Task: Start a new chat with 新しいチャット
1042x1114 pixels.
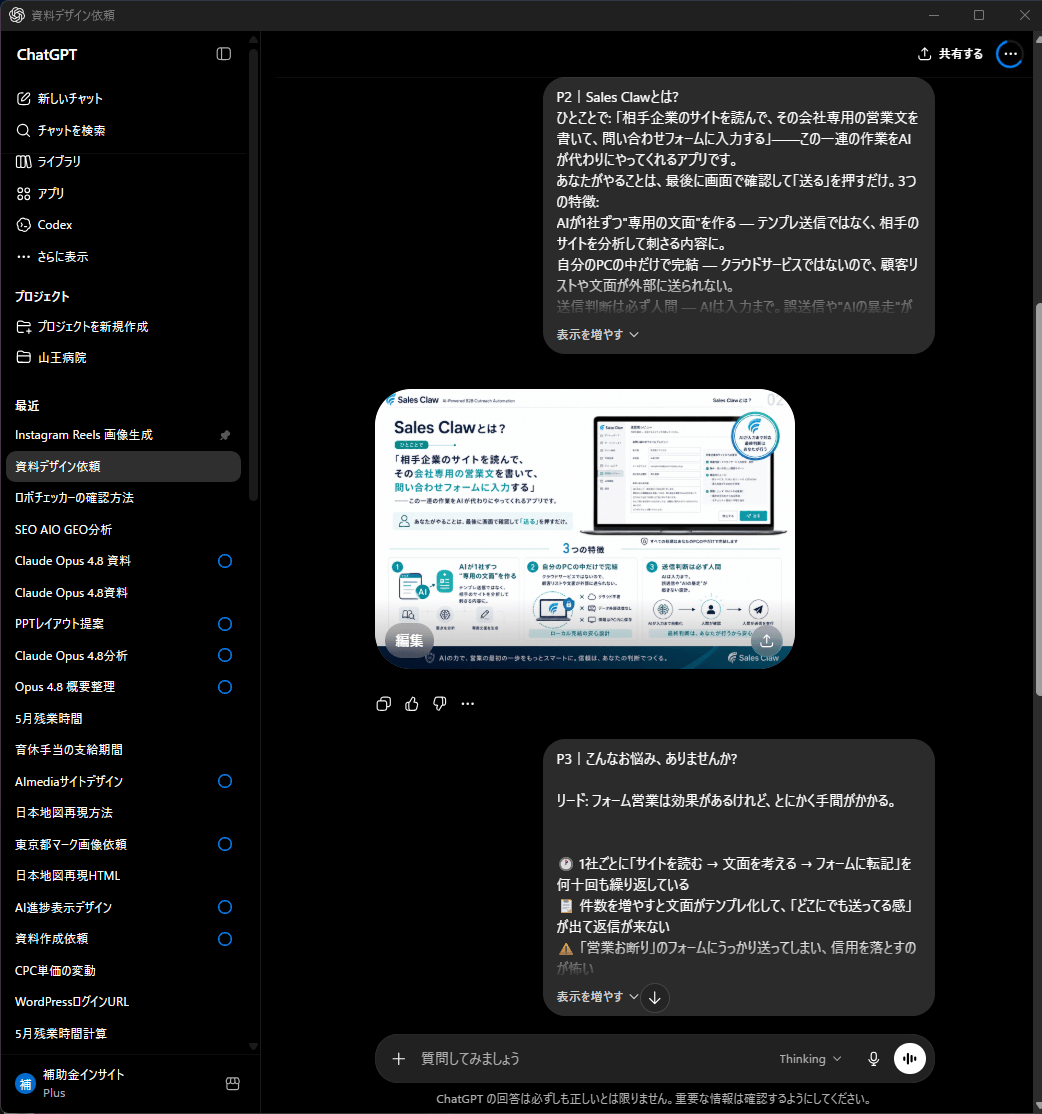Action: pyautogui.click(x=60, y=99)
